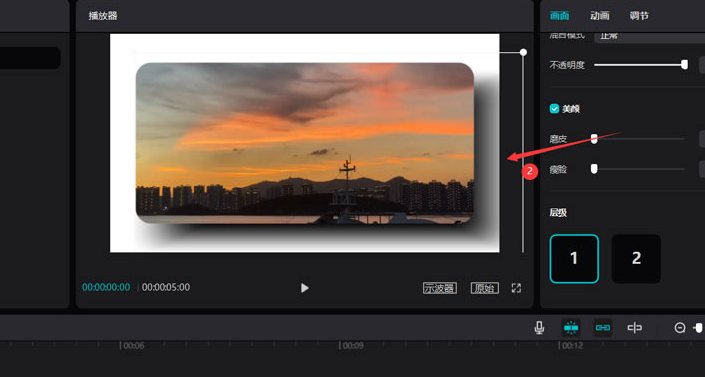Play the video in the player

(x=304, y=288)
